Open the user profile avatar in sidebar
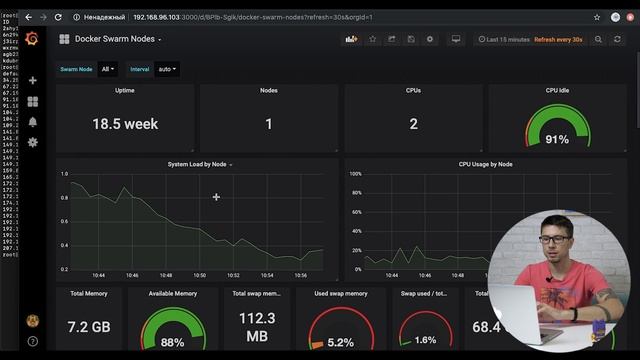 pyautogui.click(x=33, y=321)
